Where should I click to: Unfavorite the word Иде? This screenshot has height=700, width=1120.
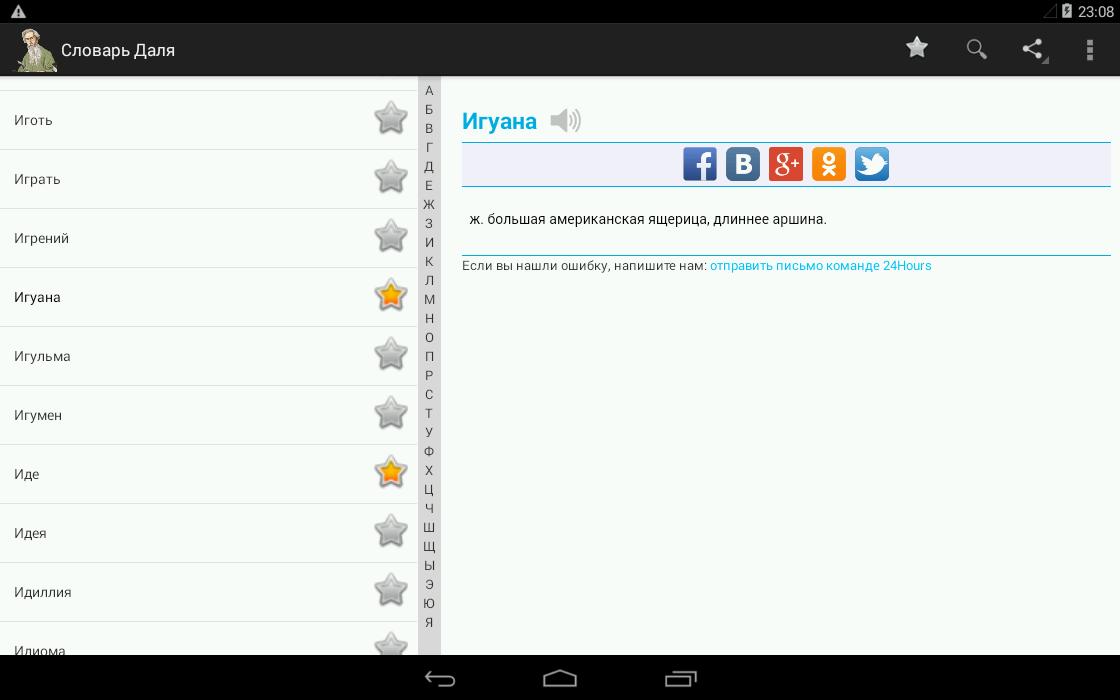[x=391, y=471]
